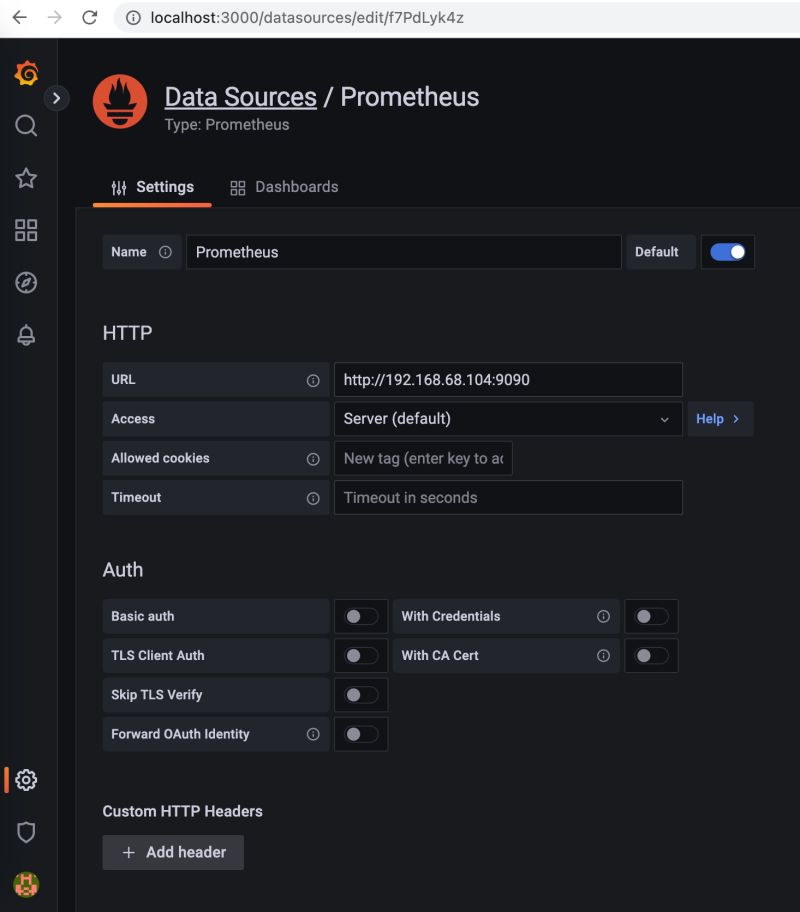Open Configuration gear icon
Viewport: 800px width, 912px height.
[27, 780]
